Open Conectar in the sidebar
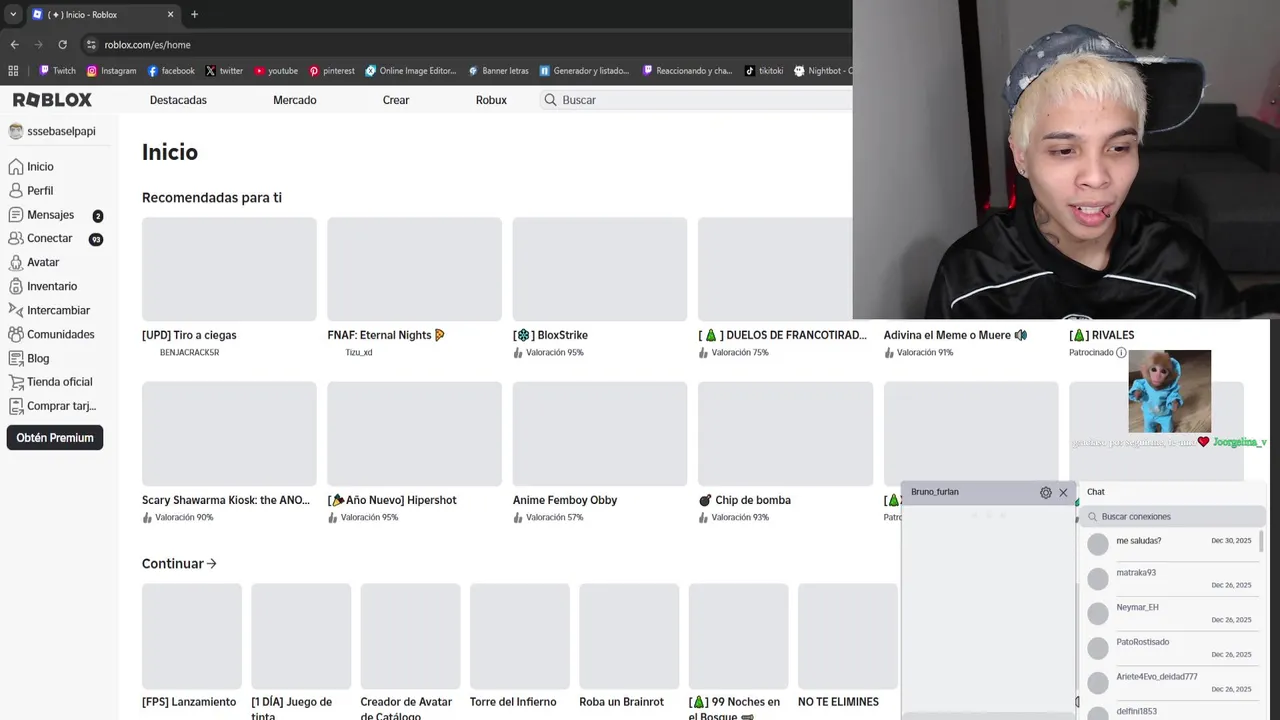1280x720 pixels. point(50,239)
